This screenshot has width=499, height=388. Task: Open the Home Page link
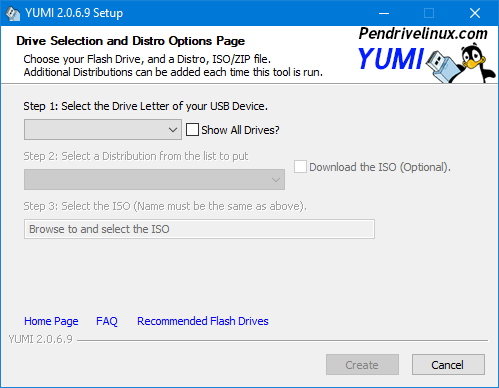point(51,321)
